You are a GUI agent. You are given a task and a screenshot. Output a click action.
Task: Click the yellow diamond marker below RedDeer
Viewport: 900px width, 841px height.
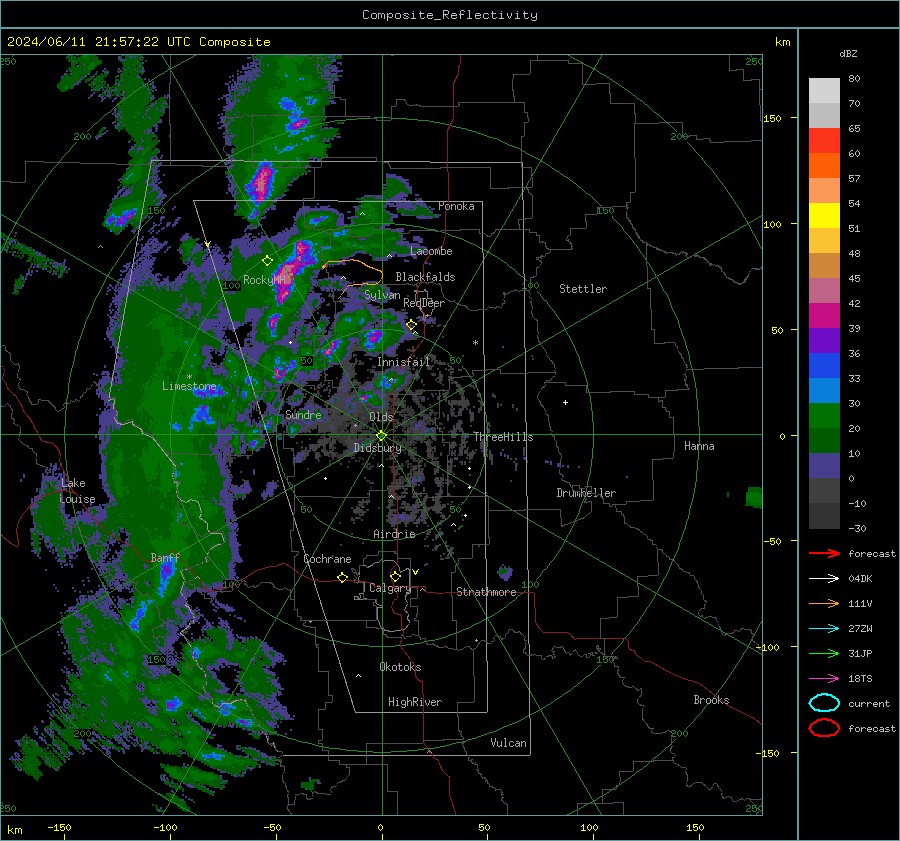coord(411,325)
